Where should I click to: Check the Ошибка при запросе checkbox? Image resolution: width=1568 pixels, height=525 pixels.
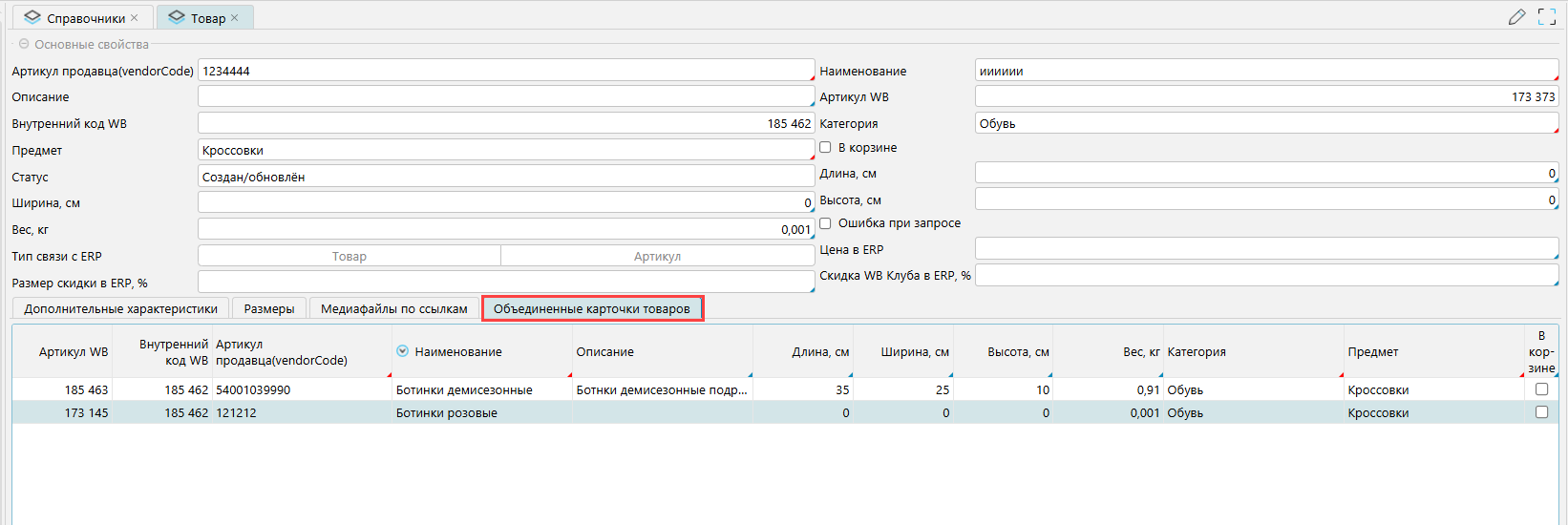826,223
